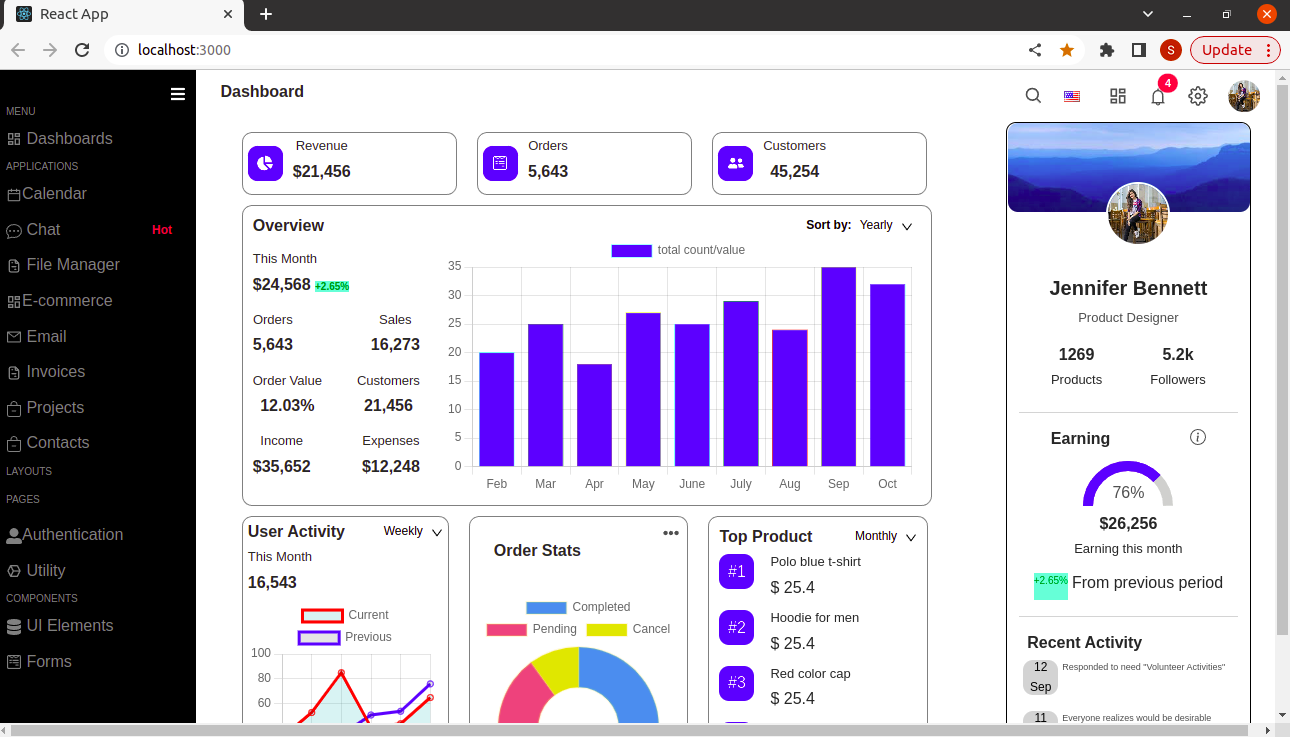Toggle the sidebar hamburger menu
Screen dimensions: 1290x737
tap(177, 93)
